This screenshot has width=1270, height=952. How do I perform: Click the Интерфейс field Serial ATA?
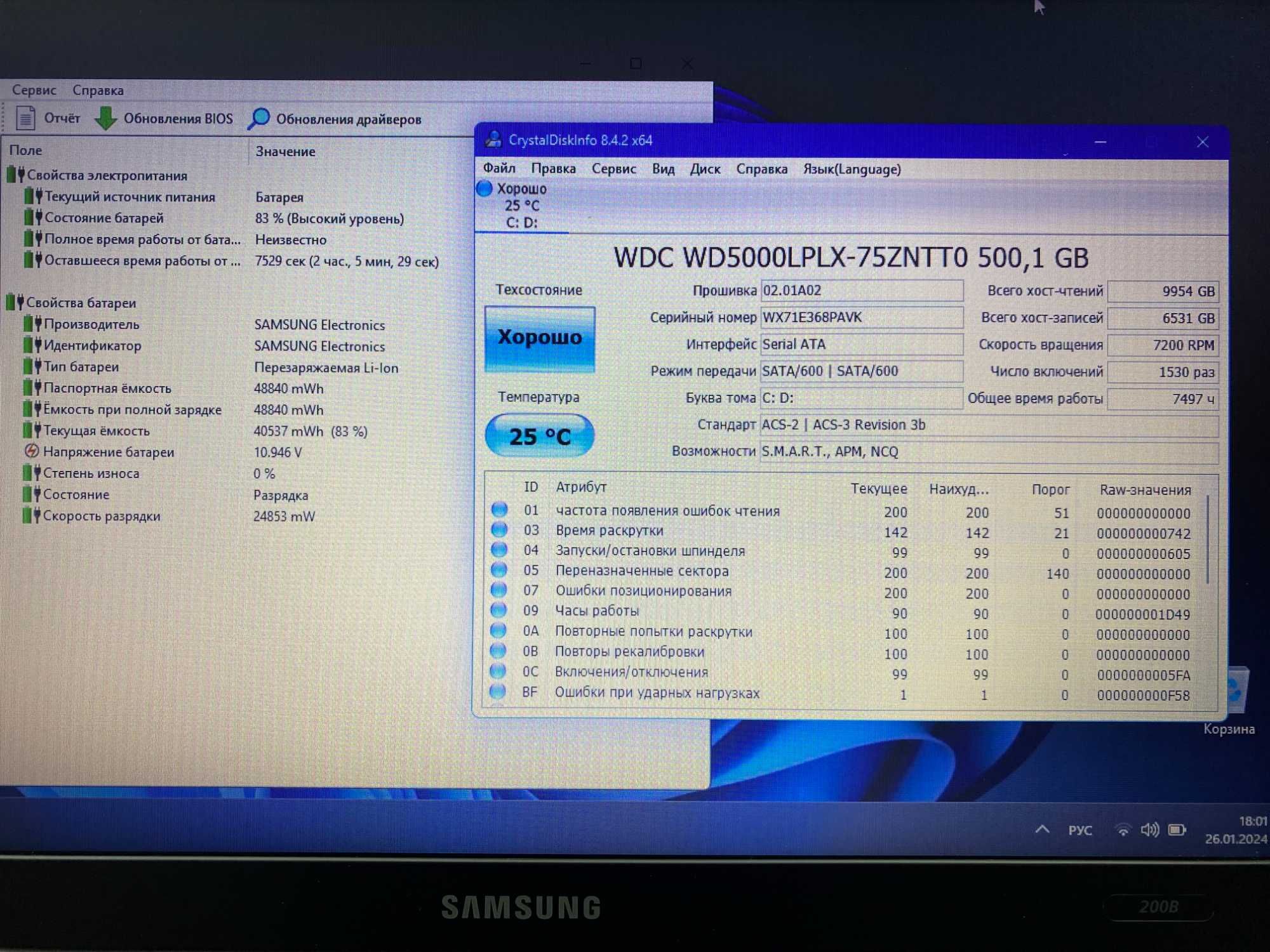(862, 344)
